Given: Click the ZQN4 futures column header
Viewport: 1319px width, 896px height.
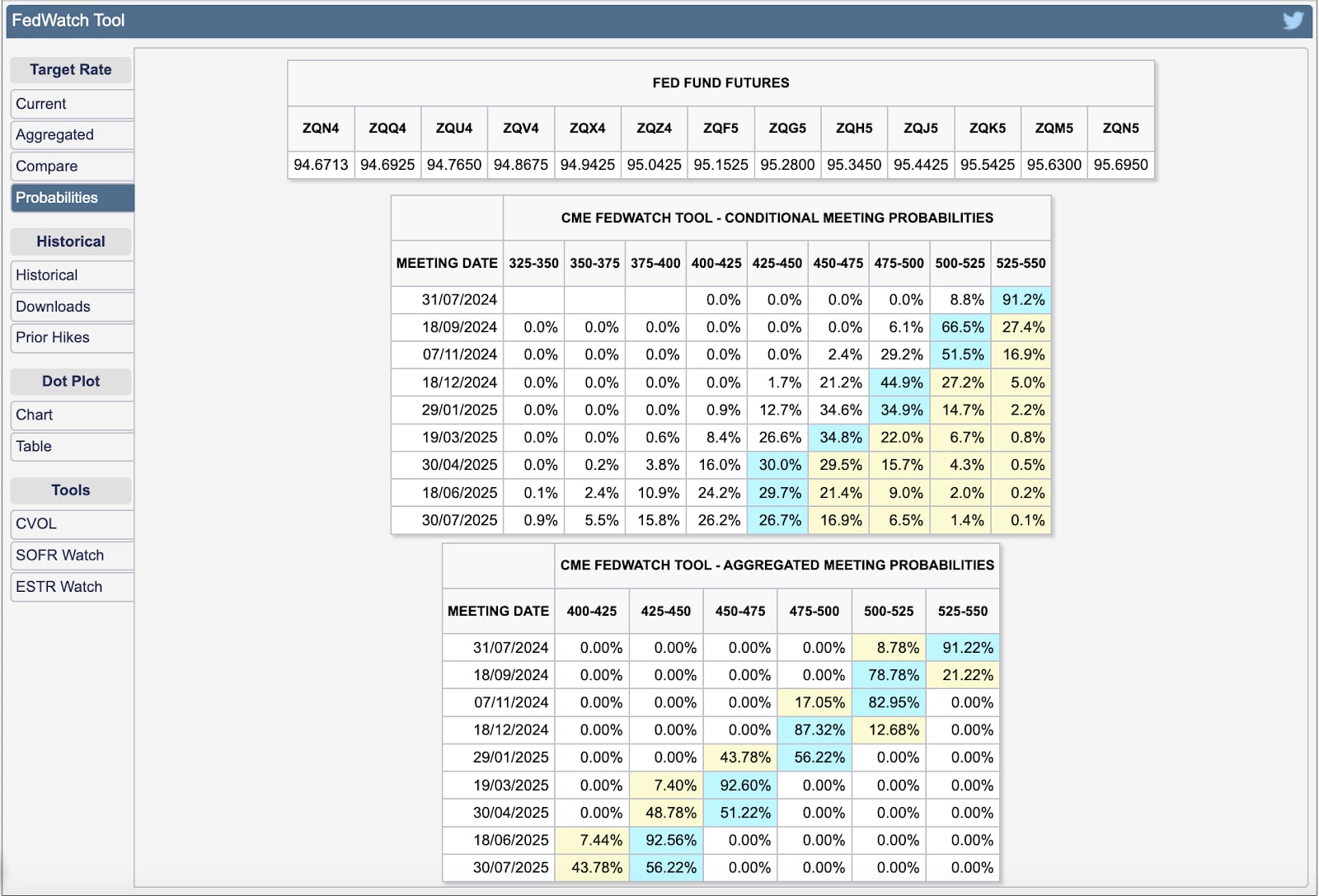Looking at the screenshot, I should point(321,129).
